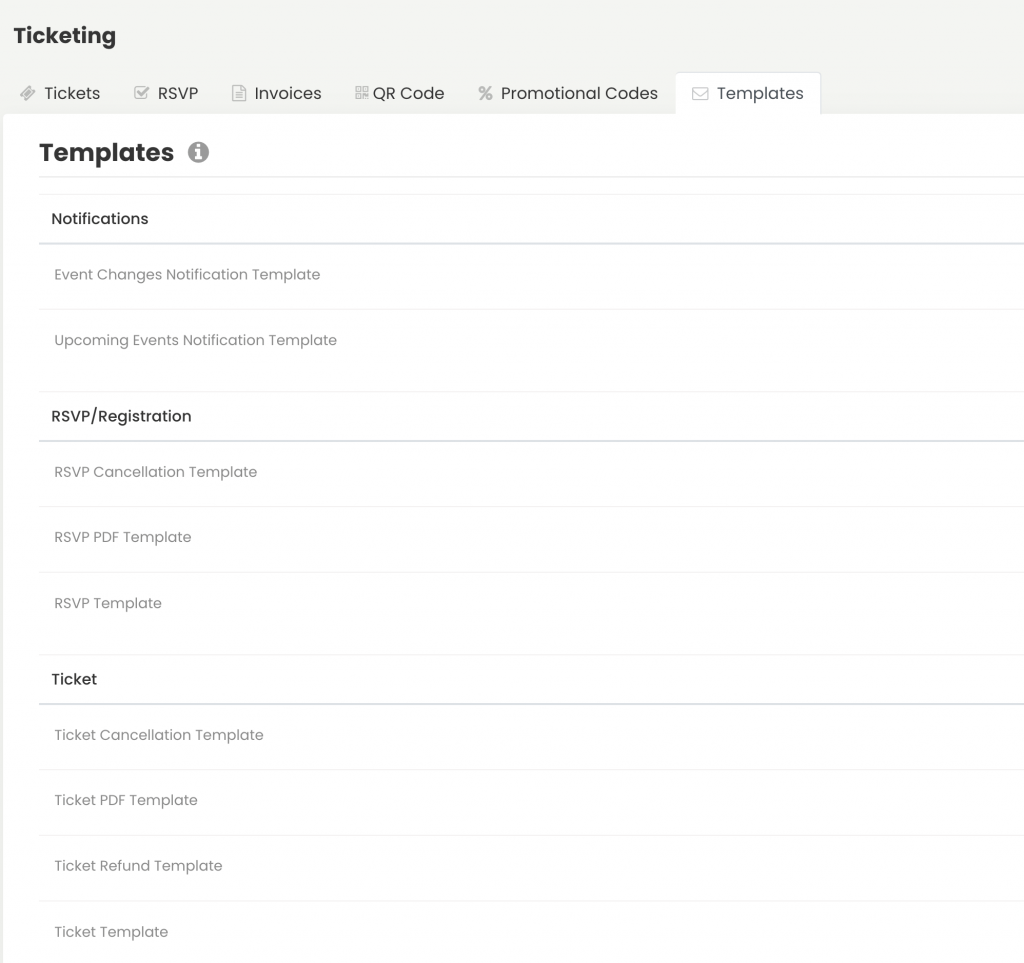Open the Tickets tab
The width and height of the screenshot is (1024, 963).
point(60,93)
